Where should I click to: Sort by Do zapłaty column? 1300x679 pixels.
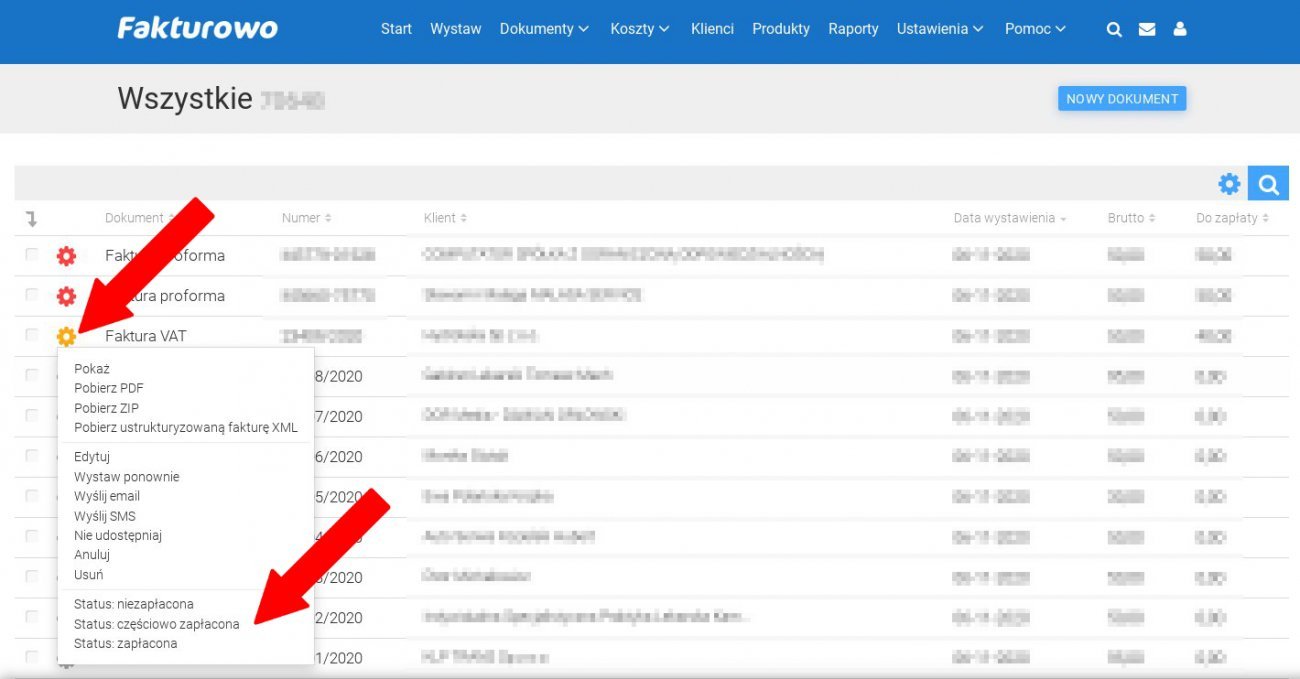(x=1232, y=218)
